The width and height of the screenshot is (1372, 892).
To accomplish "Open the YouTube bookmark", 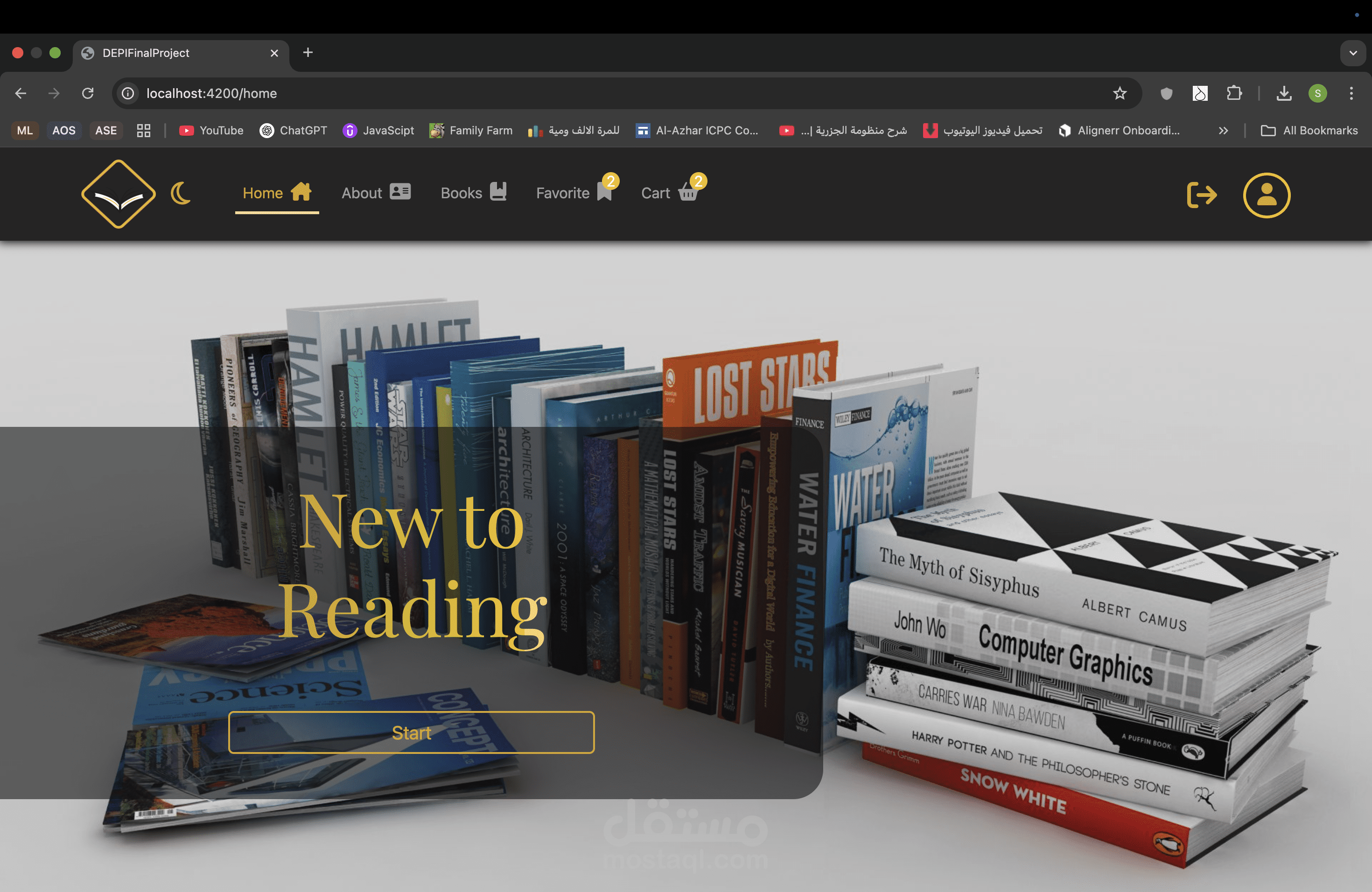I will tap(211, 130).
